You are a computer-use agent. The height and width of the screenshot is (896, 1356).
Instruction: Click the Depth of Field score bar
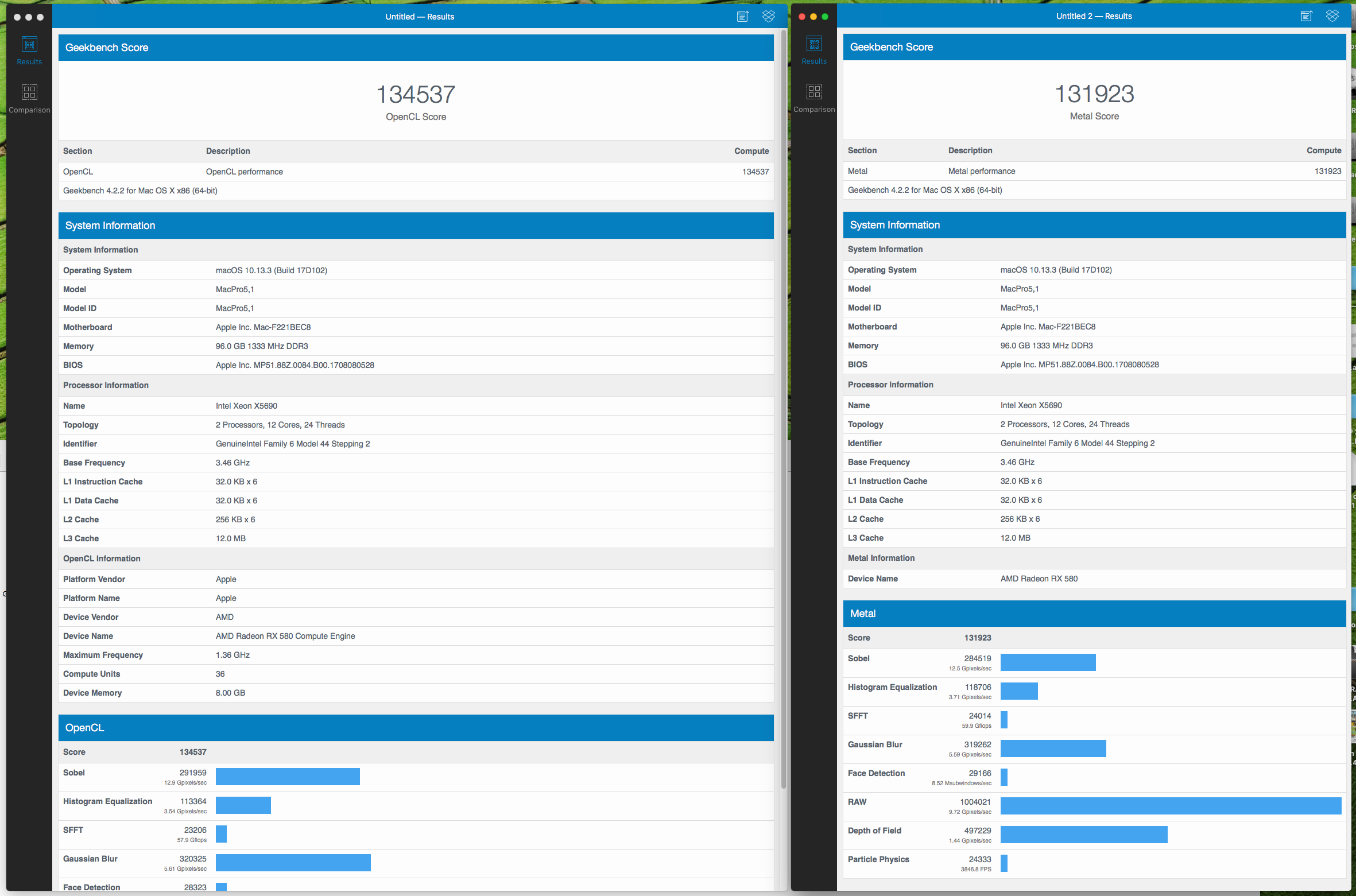coord(1084,834)
